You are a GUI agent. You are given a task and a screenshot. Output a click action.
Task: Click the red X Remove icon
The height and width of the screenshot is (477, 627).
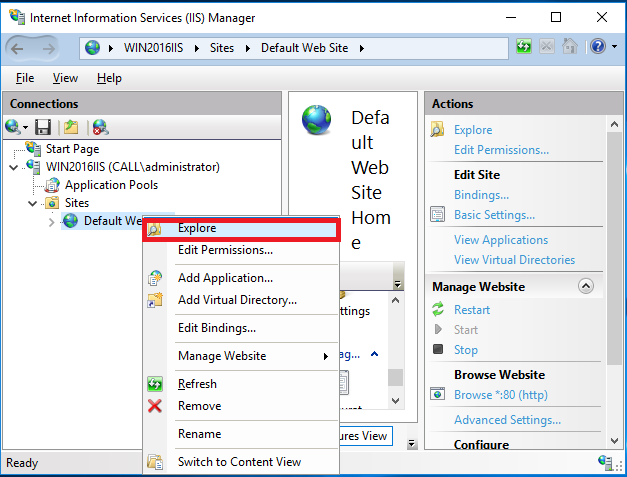[x=155, y=406]
